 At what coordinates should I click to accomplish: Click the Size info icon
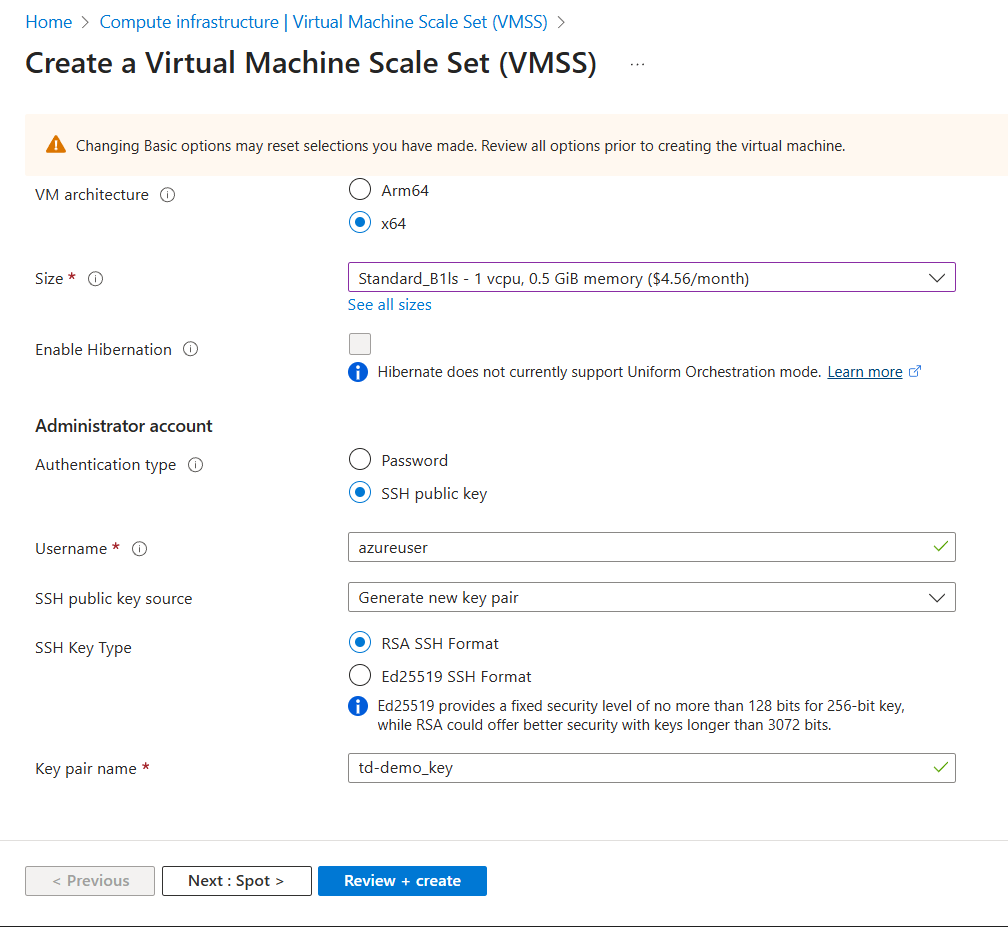click(96, 279)
